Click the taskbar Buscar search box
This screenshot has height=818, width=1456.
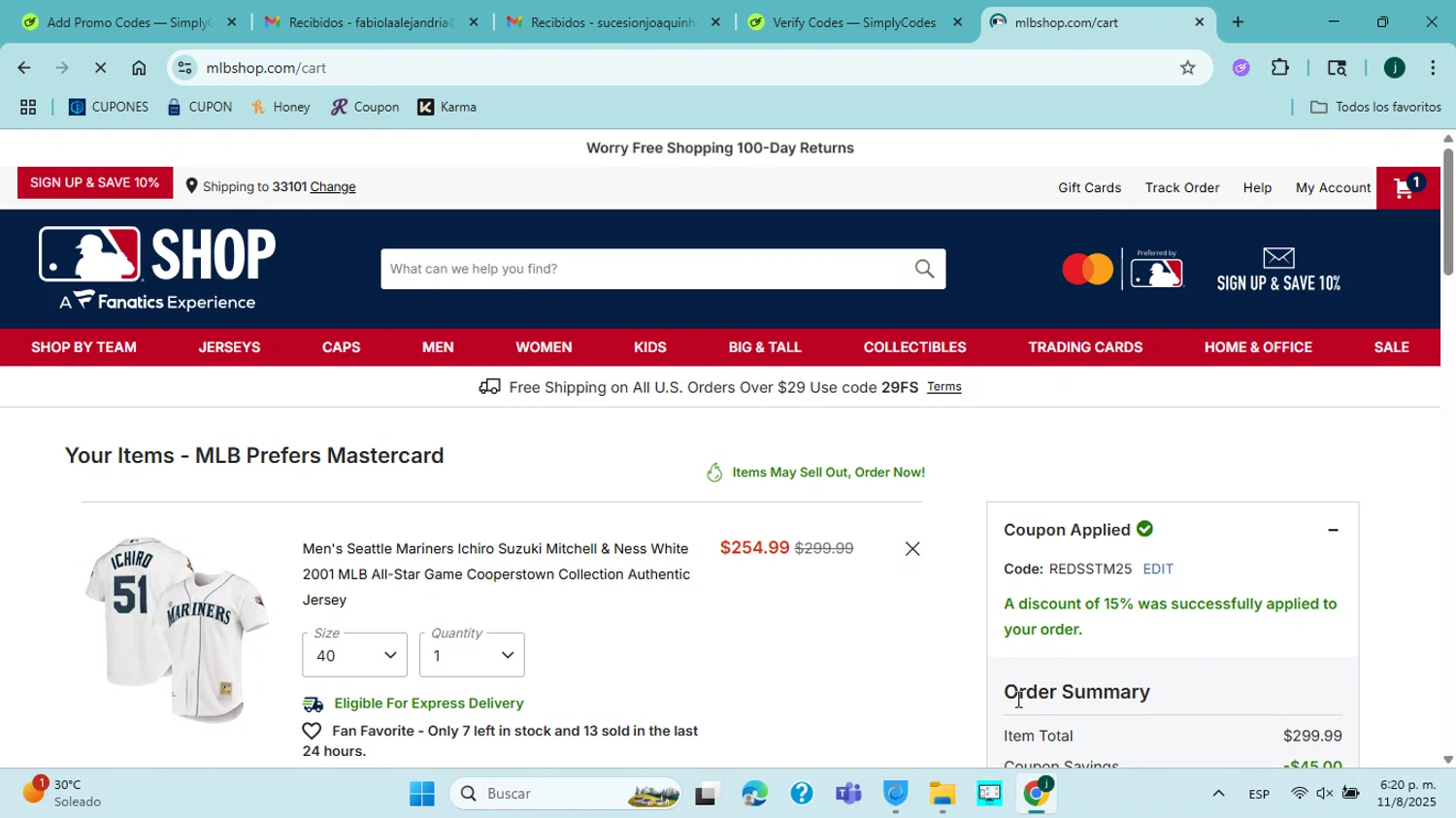(x=566, y=795)
